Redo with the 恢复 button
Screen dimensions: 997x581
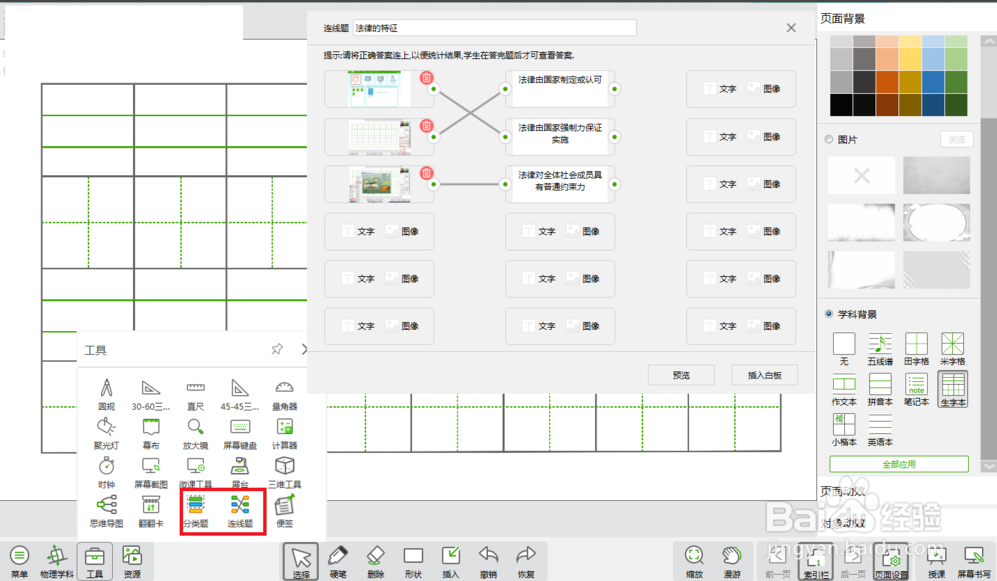click(526, 562)
